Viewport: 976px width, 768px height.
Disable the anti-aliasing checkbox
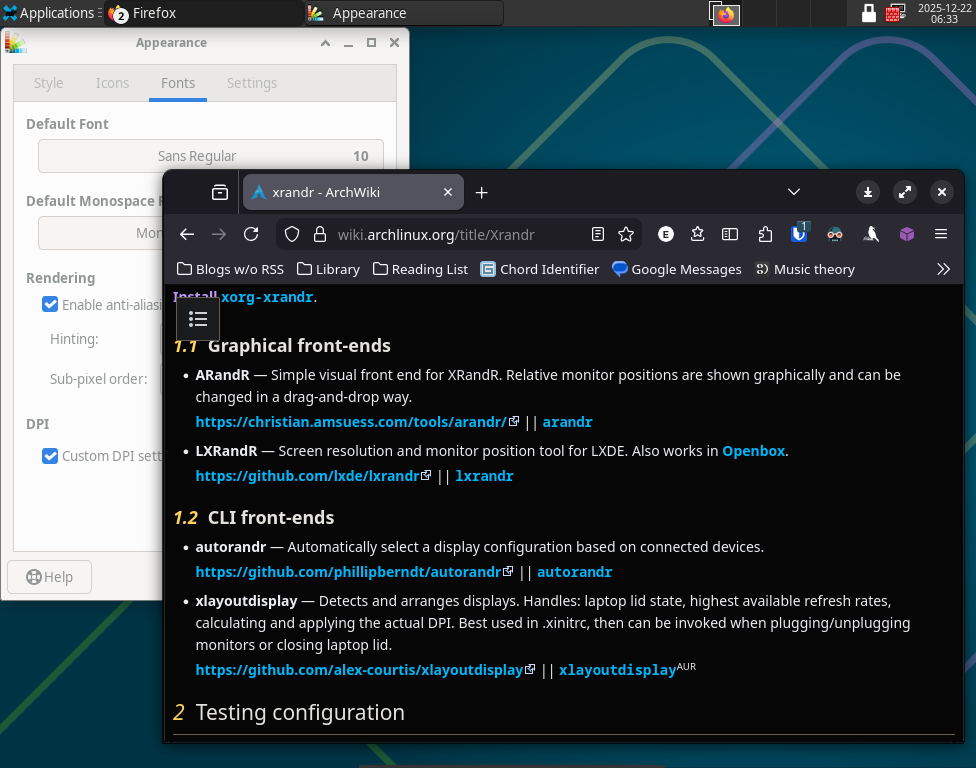tap(50, 304)
